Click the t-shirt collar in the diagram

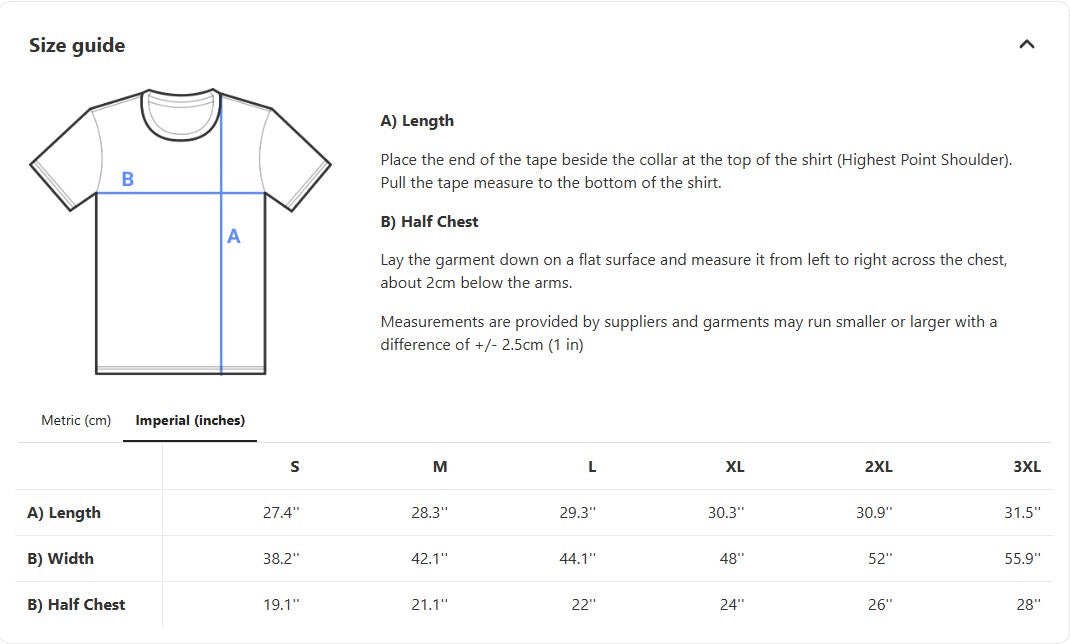180,112
